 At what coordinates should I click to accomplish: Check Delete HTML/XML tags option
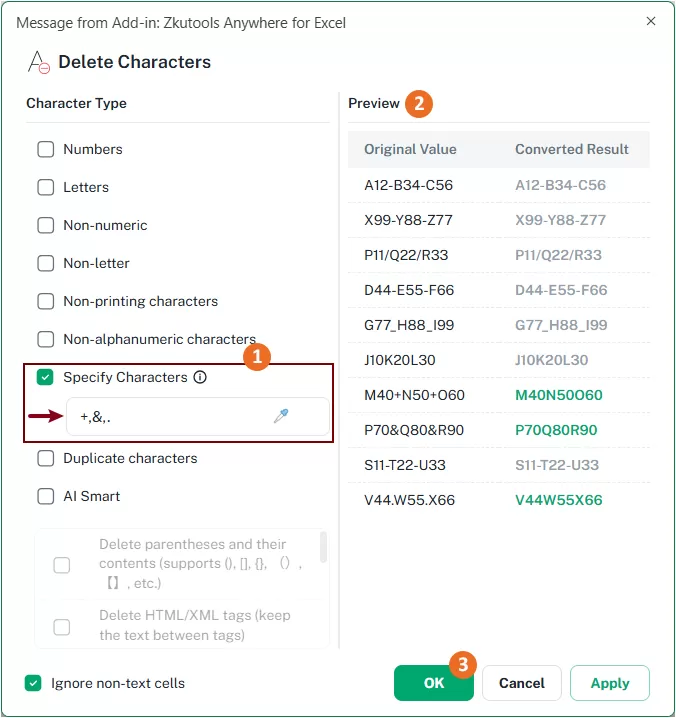[x=62, y=627]
